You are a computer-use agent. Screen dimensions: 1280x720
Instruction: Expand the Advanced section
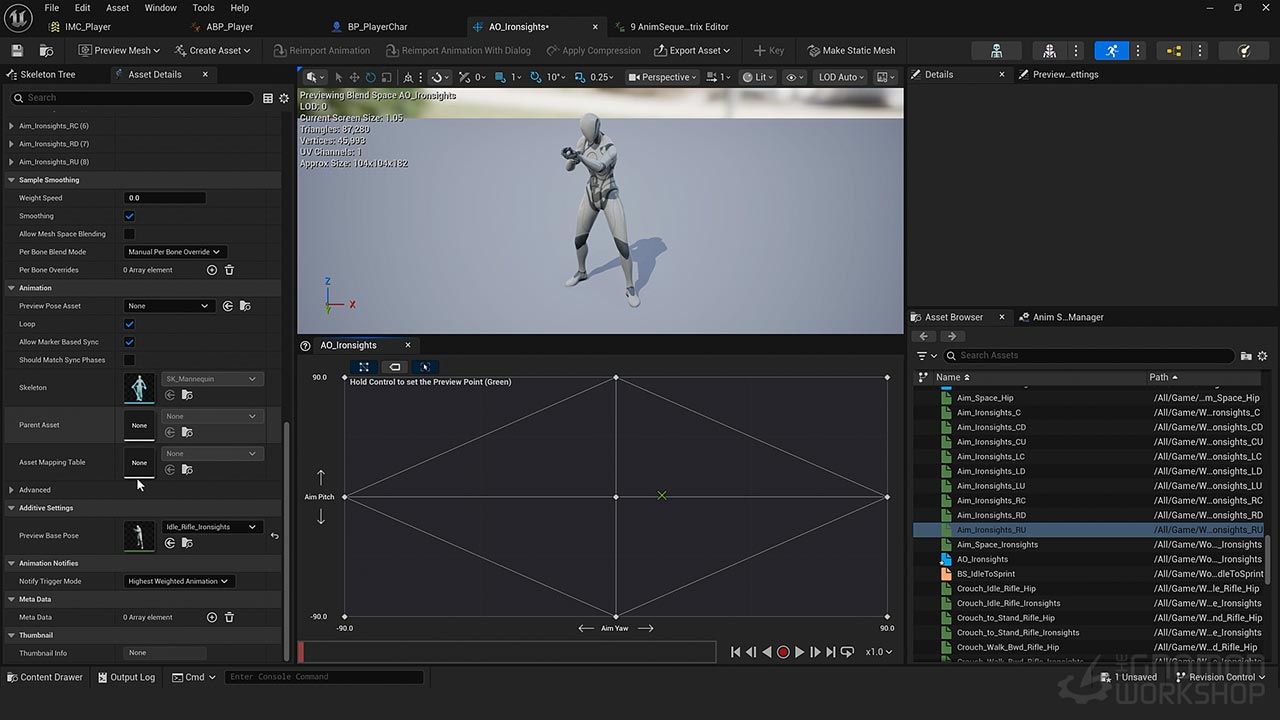click(12, 490)
